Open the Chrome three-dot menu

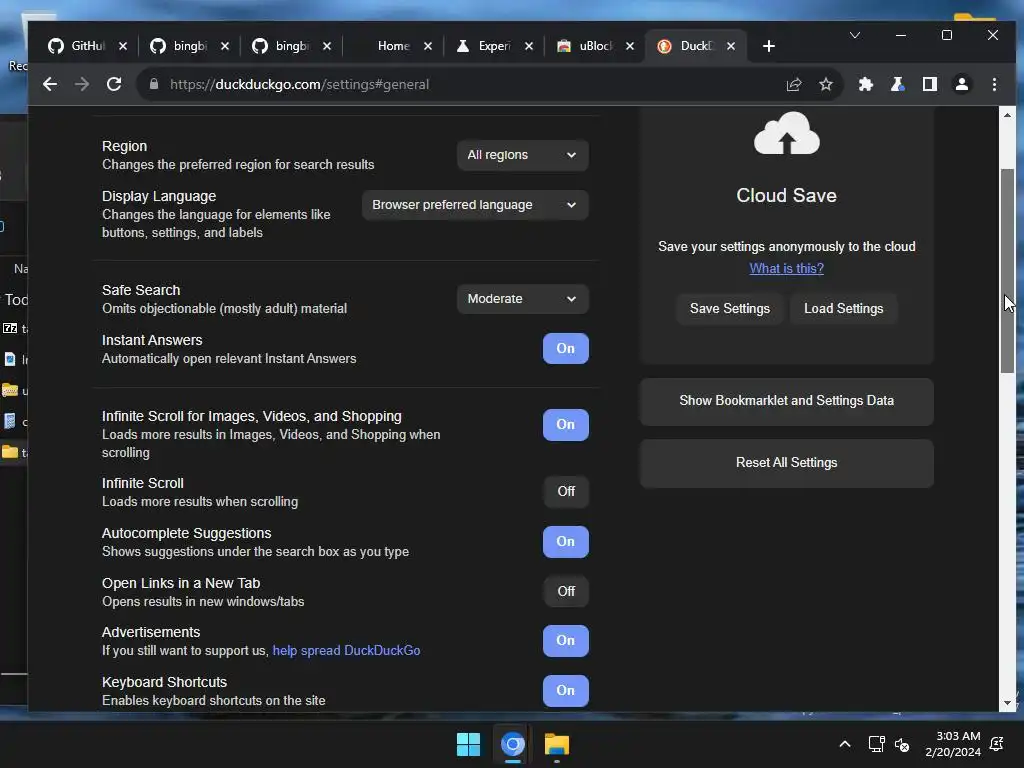pyautogui.click(x=994, y=84)
